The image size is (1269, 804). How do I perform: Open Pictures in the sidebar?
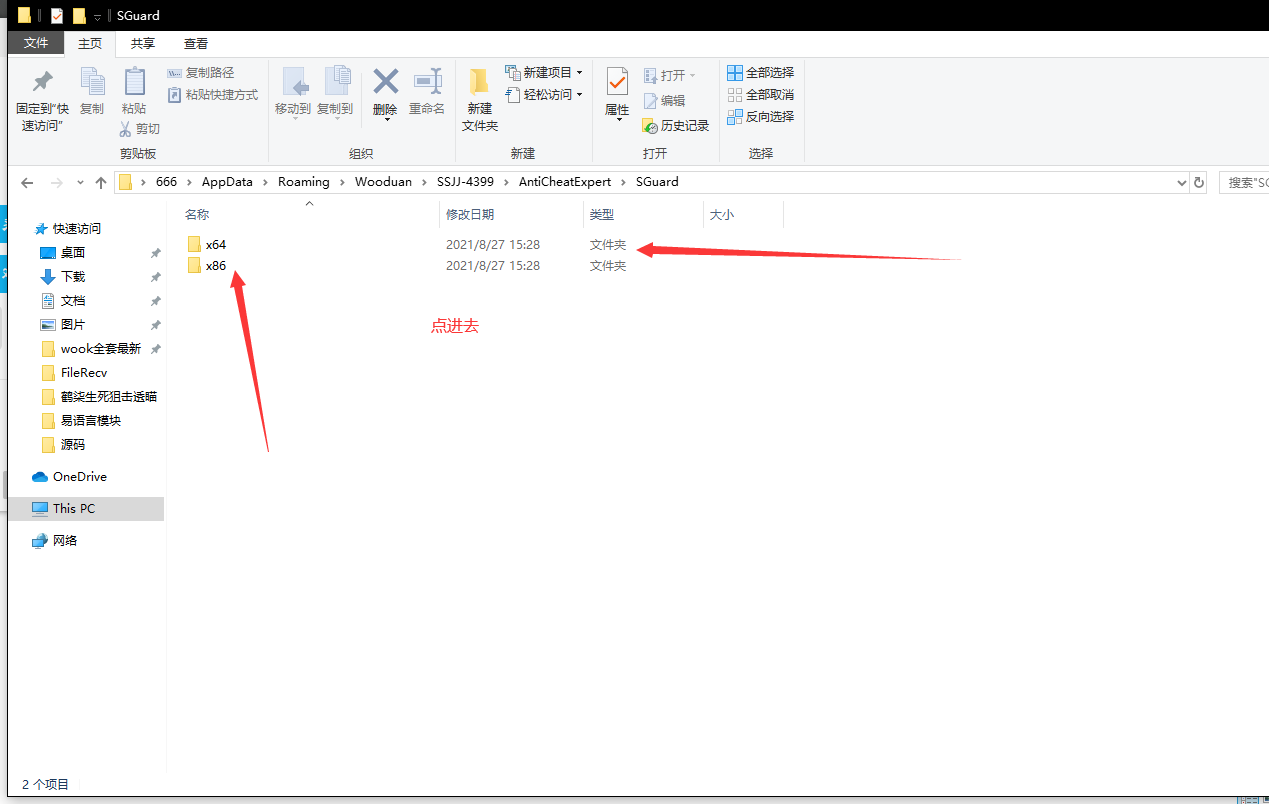coord(63,324)
